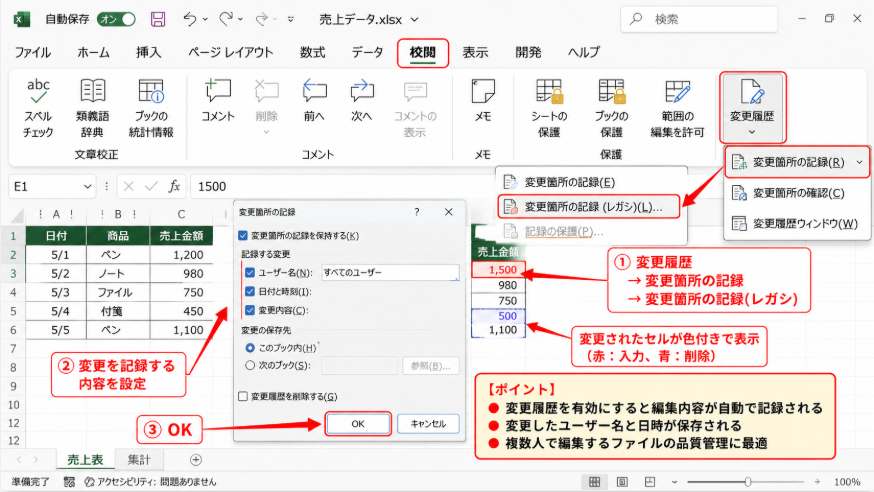
Task: Switch to the 表示 tab
Action: click(475, 52)
